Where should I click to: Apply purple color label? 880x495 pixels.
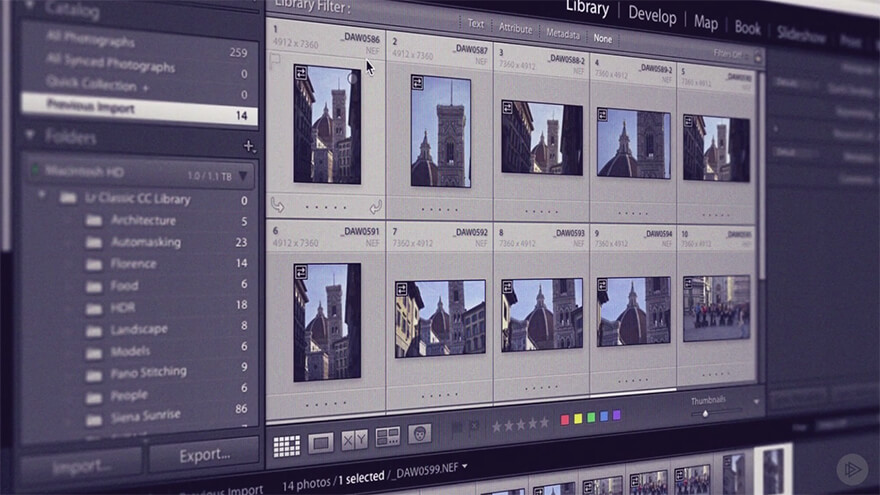[616, 415]
